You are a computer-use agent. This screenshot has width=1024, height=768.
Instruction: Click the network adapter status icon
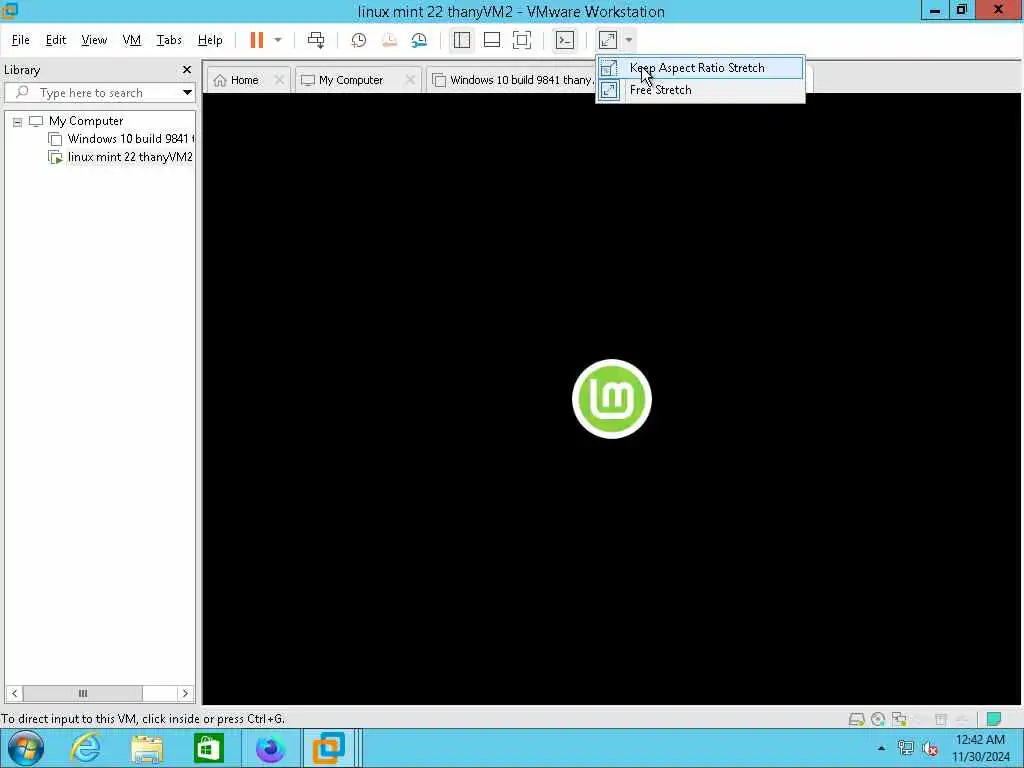point(899,720)
